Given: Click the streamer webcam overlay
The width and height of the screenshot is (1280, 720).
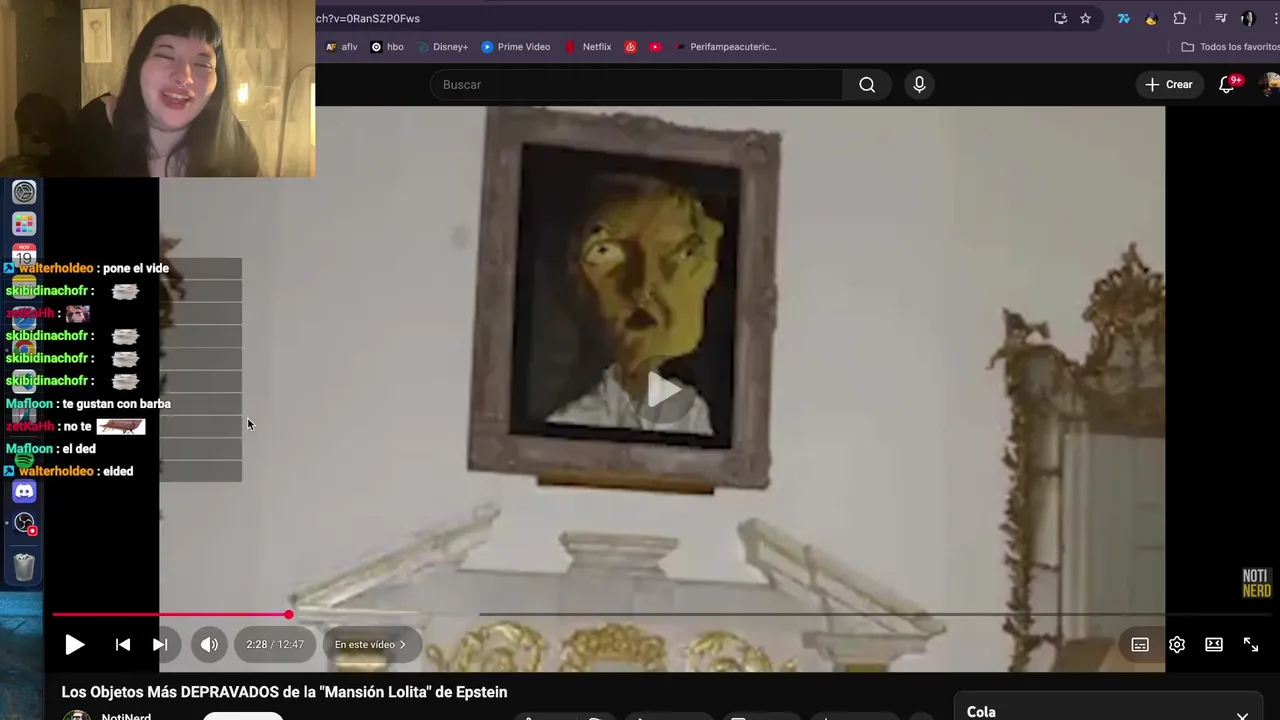Looking at the screenshot, I should click(x=158, y=88).
